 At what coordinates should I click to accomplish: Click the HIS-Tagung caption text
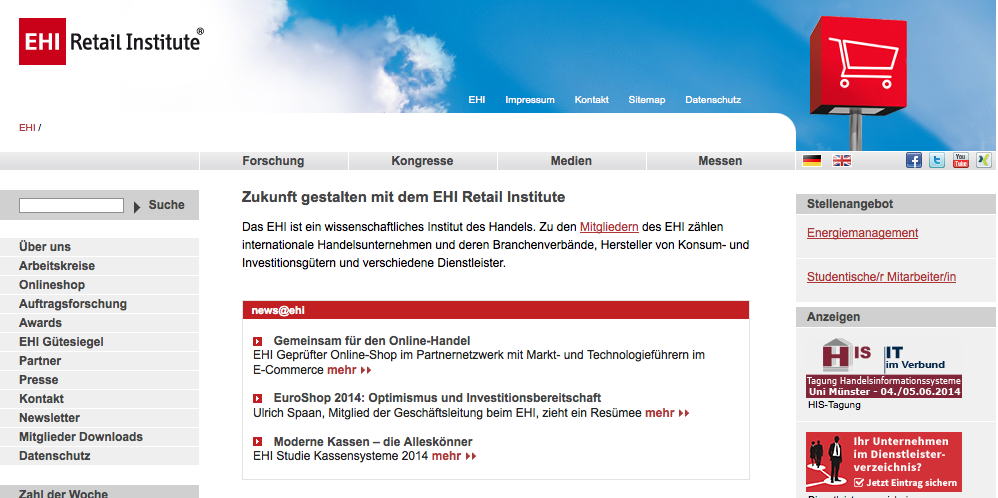click(x=834, y=405)
